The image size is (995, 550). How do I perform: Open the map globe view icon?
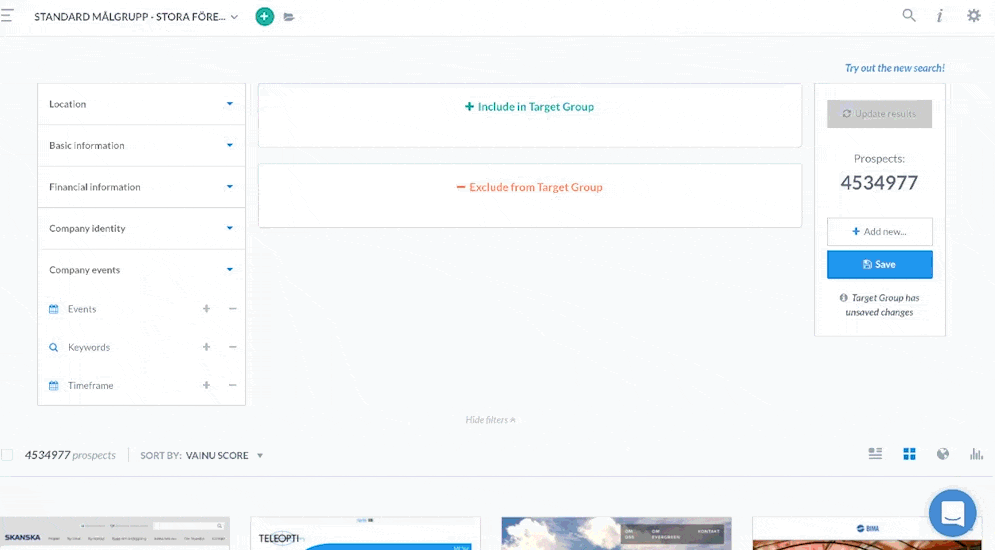(x=942, y=454)
